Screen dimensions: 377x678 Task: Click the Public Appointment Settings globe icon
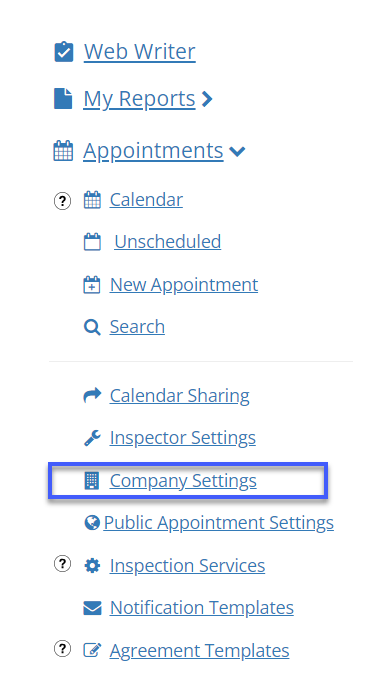[x=92, y=522]
